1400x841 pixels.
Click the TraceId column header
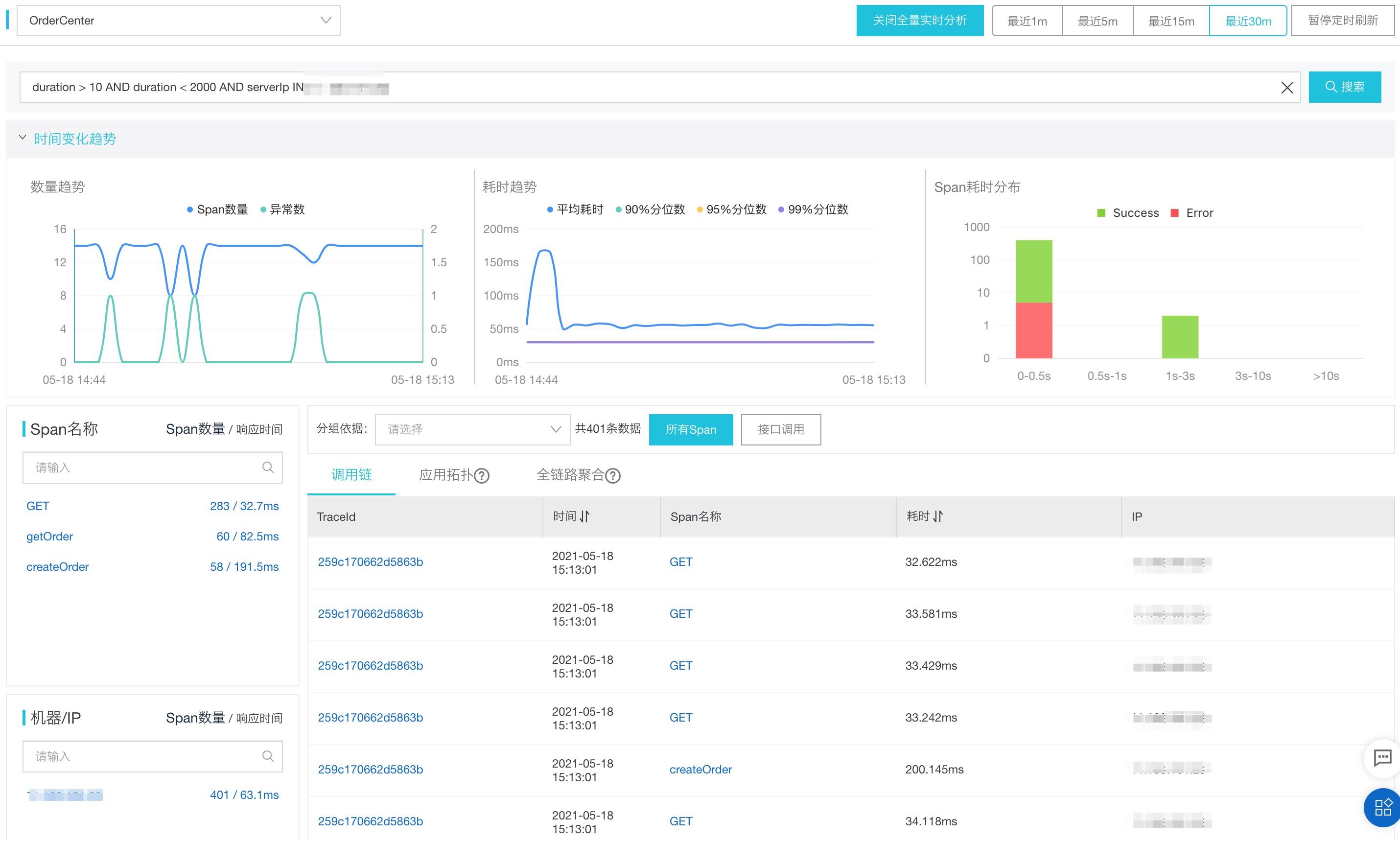337,517
